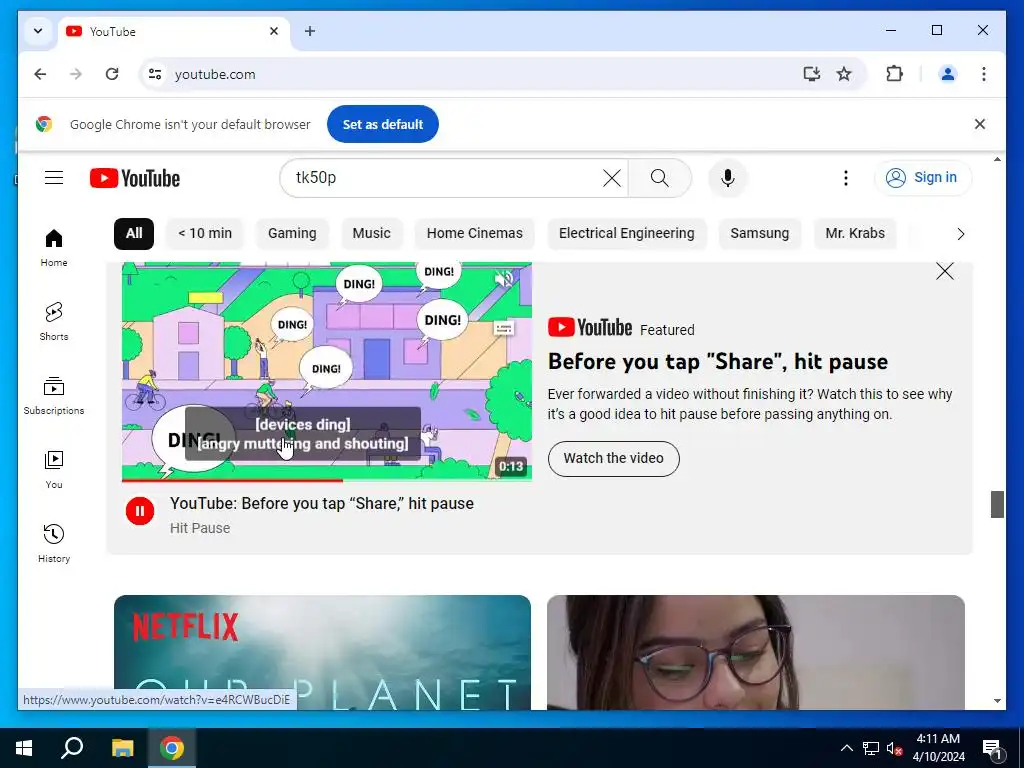Click the page vertical scrollbar thumb
The image size is (1024, 768).
tap(997, 504)
